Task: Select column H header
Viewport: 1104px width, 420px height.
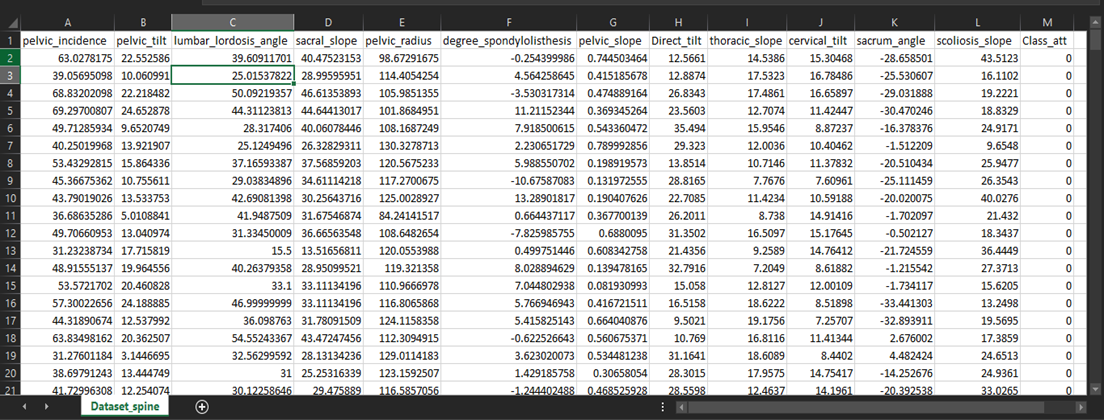Action: [x=678, y=23]
